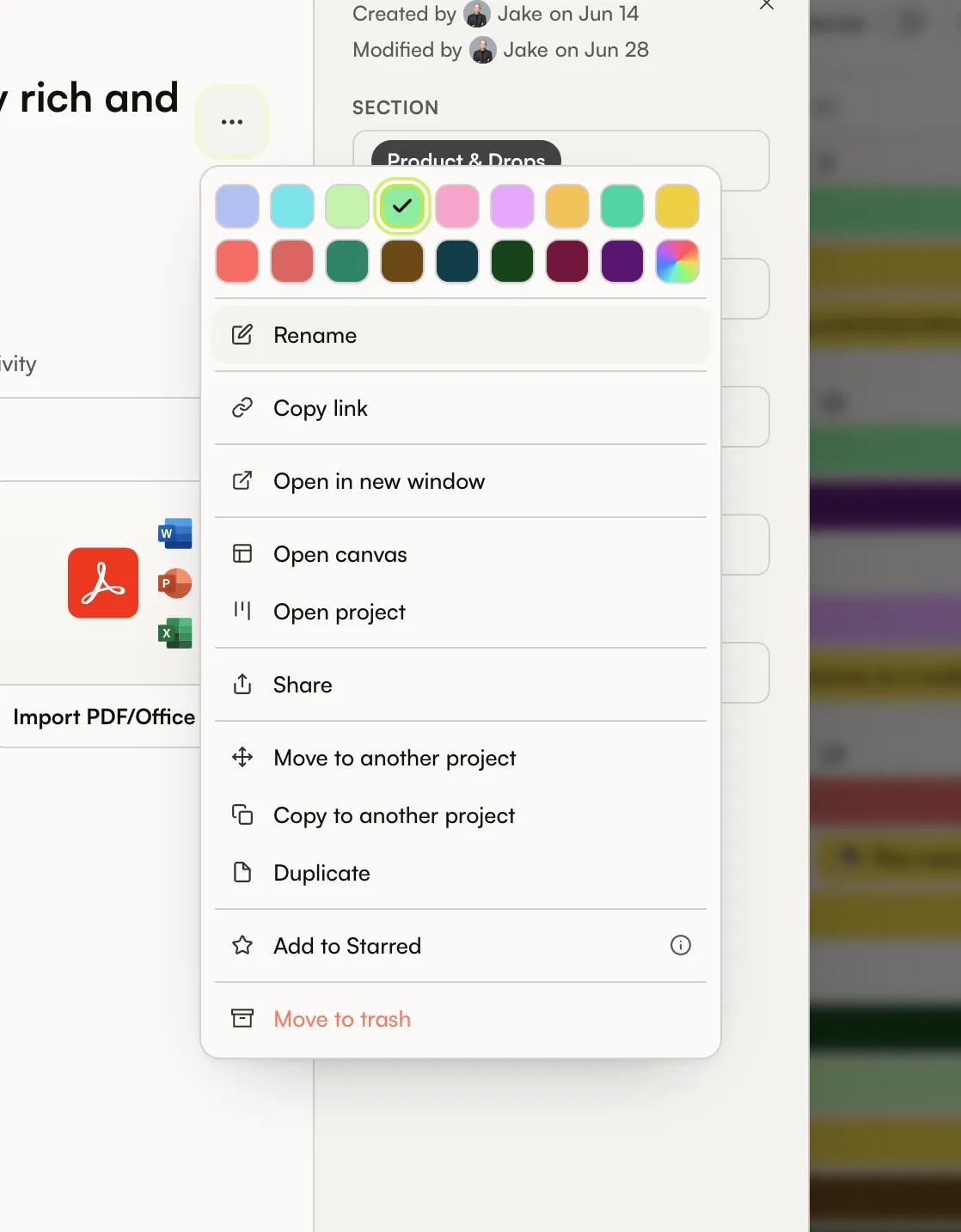Click the star icon for Add to Starred
The height and width of the screenshot is (1232, 961).
(x=242, y=945)
